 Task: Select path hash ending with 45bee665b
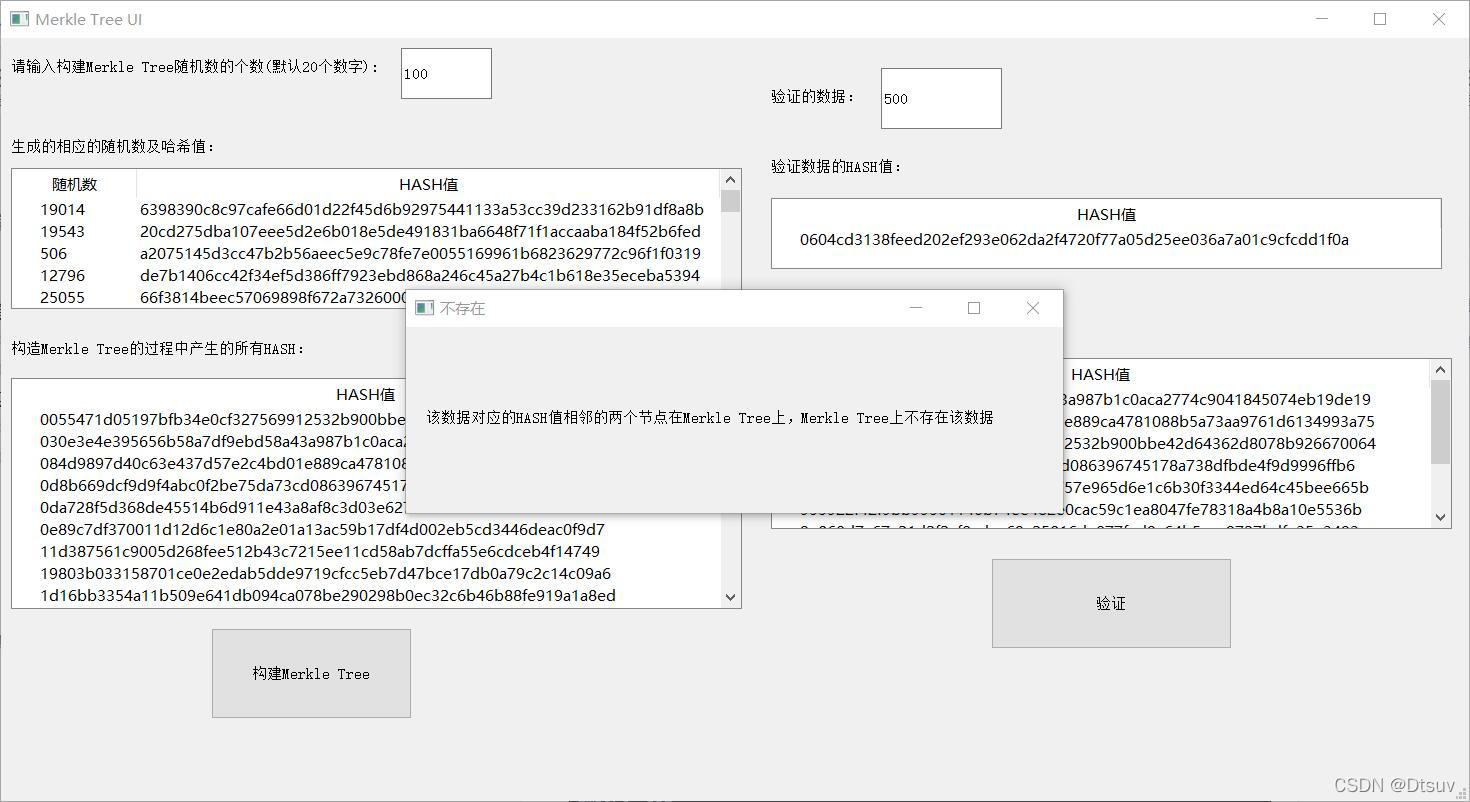click(1217, 487)
